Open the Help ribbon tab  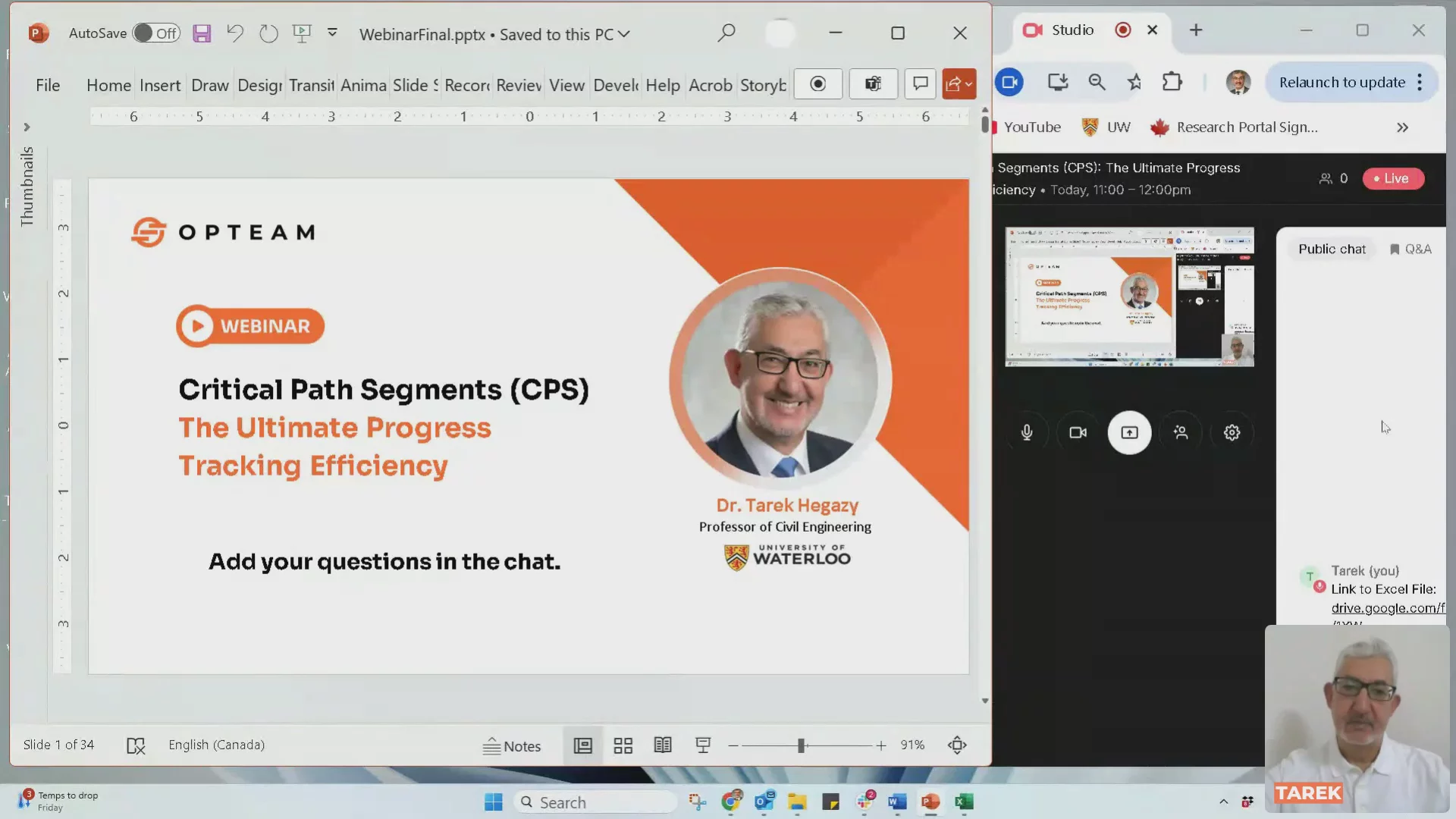coord(663,85)
